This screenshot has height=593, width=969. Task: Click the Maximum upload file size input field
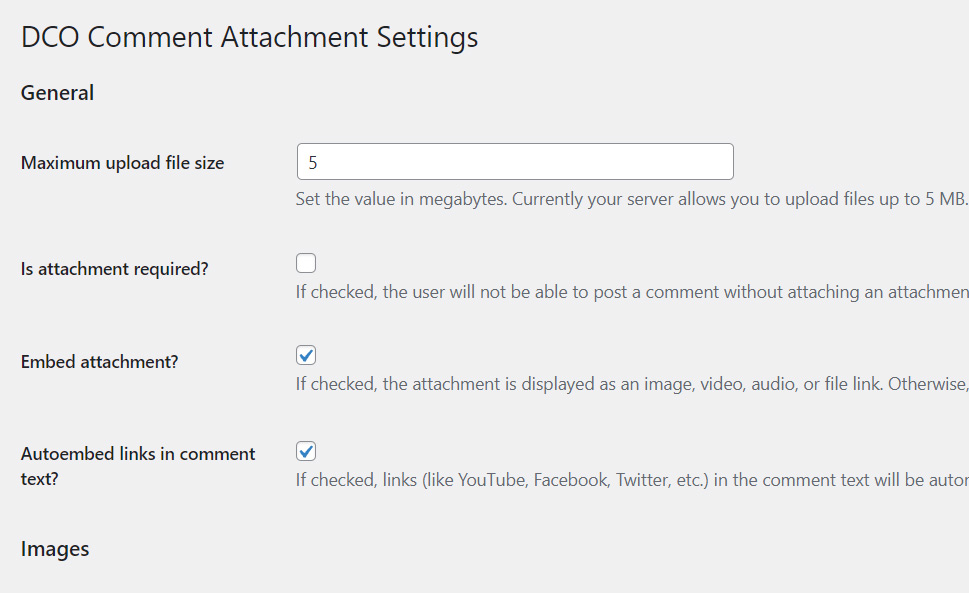pyautogui.click(x=515, y=162)
